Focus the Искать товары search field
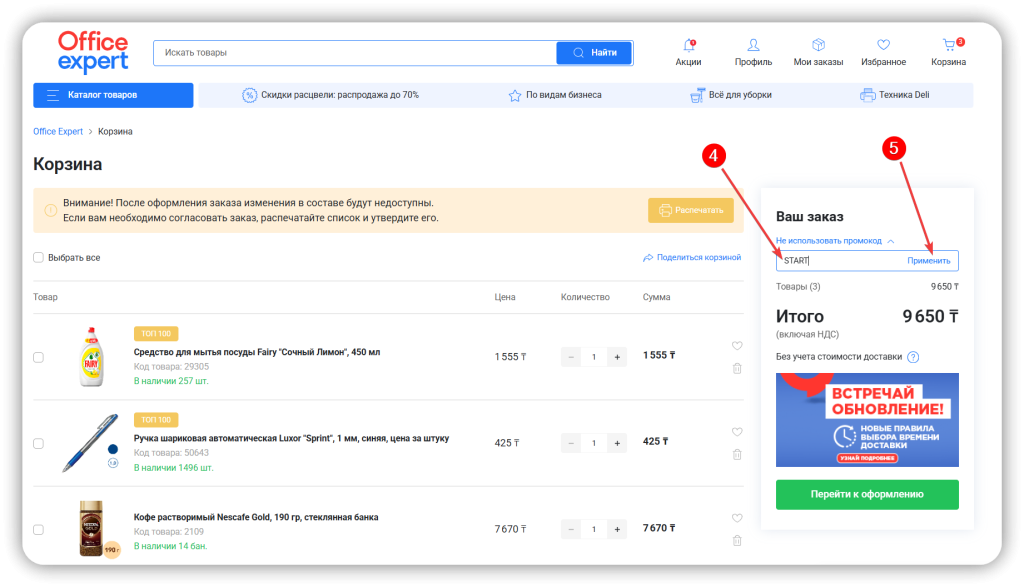 coord(355,53)
